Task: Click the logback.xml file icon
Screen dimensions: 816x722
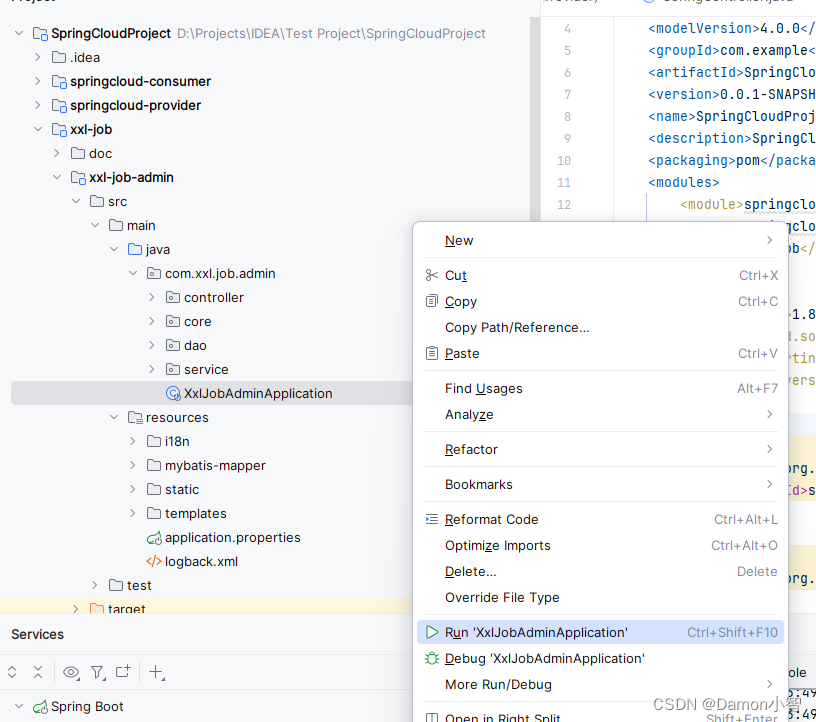Action: pos(153,562)
